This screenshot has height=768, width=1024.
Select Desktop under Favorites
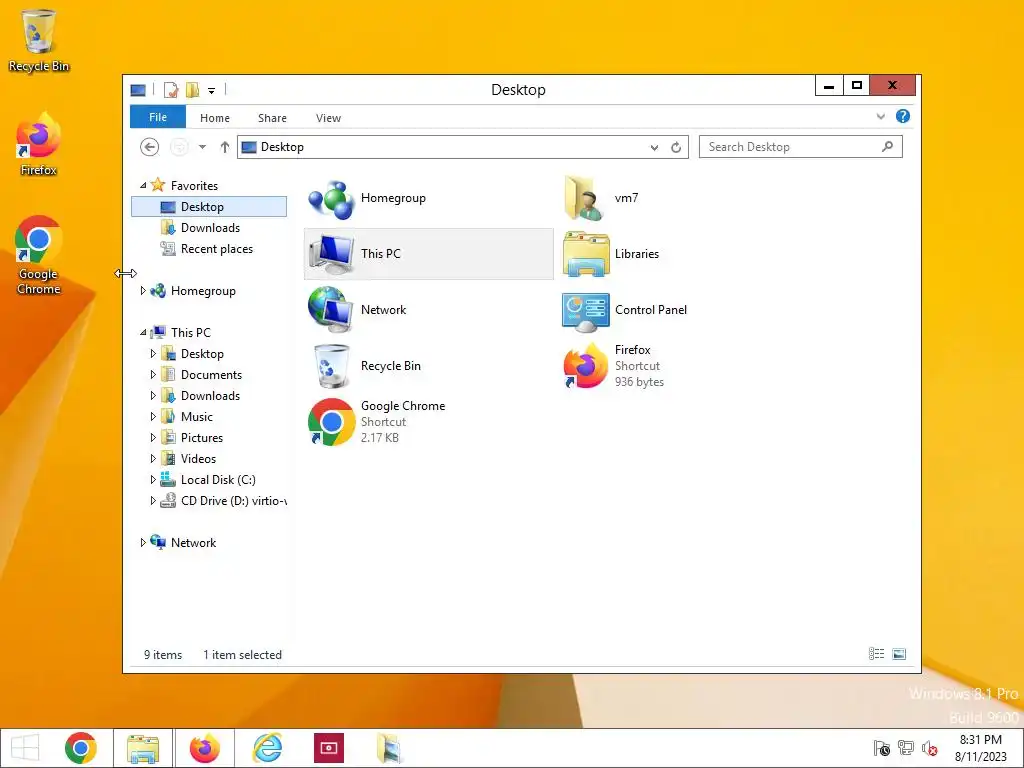pyautogui.click(x=209, y=207)
